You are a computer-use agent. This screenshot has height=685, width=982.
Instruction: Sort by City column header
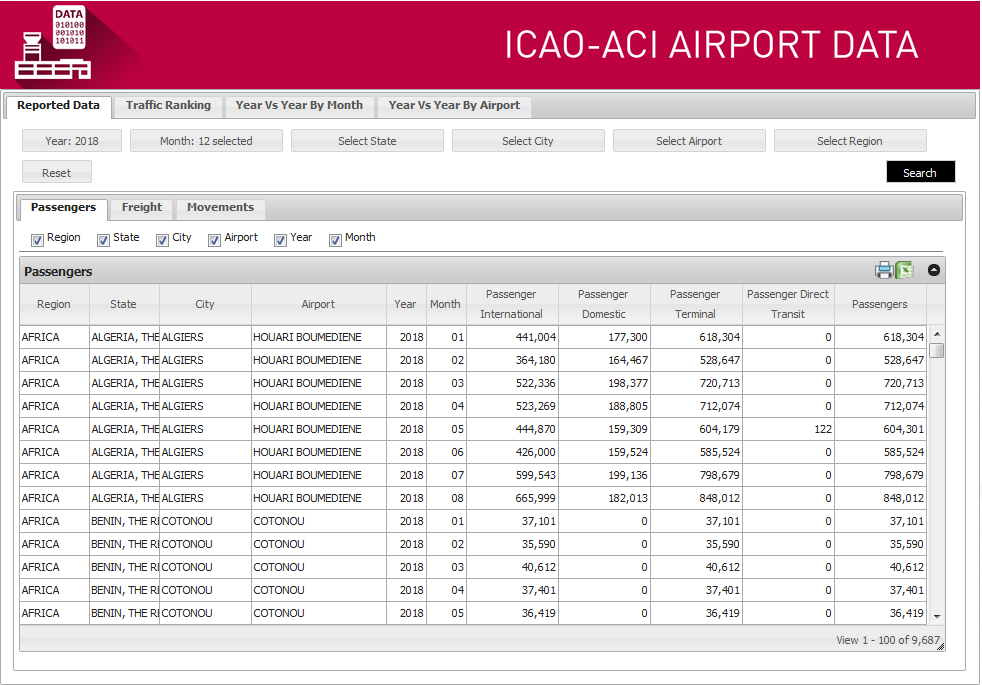click(x=205, y=304)
